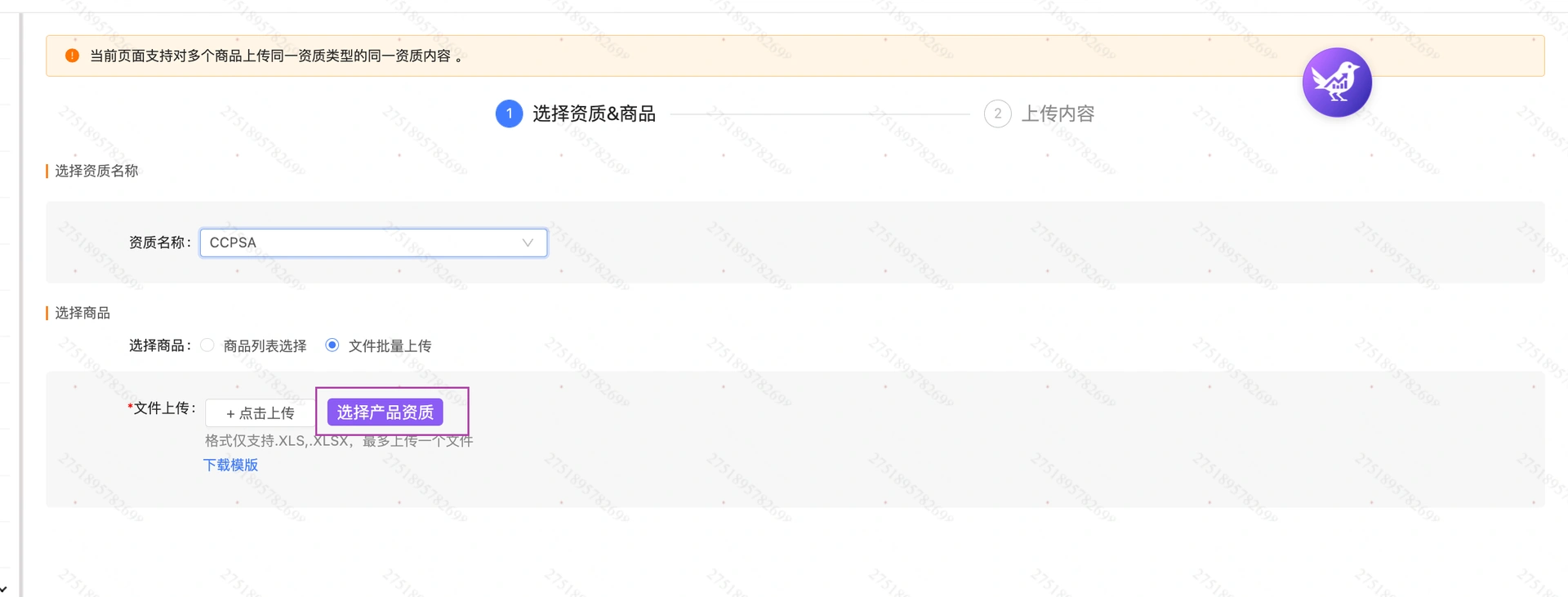Image resolution: width=1568 pixels, height=597 pixels.
Task: Click the chevron arrow of the CCPSA combo box
Action: [528, 243]
